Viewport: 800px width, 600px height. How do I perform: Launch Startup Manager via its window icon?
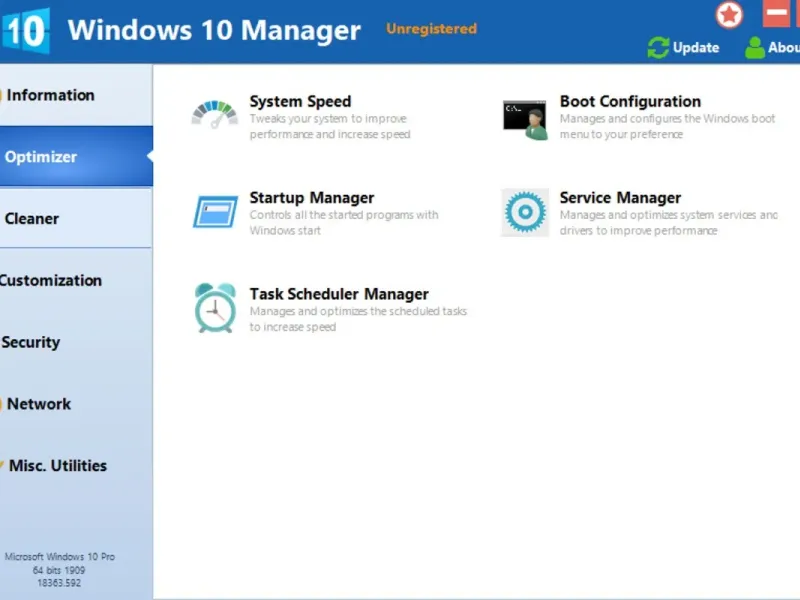pos(215,212)
